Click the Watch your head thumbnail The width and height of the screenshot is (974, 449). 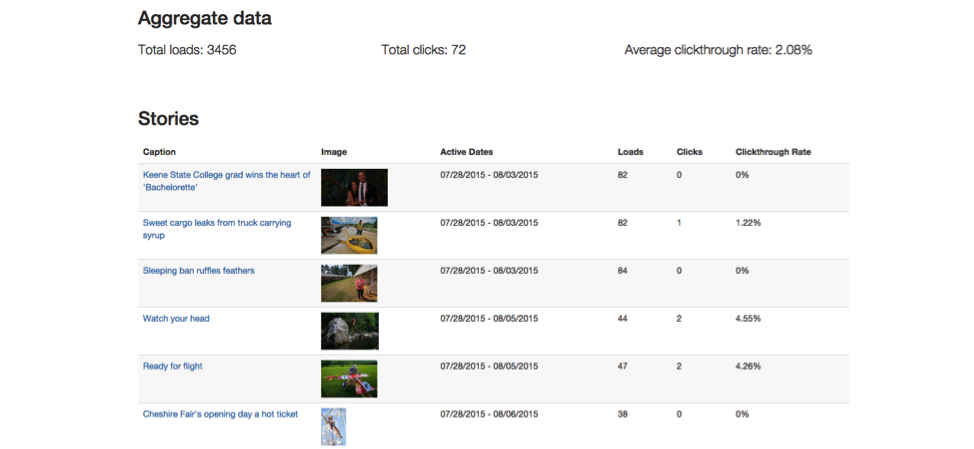coord(350,331)
